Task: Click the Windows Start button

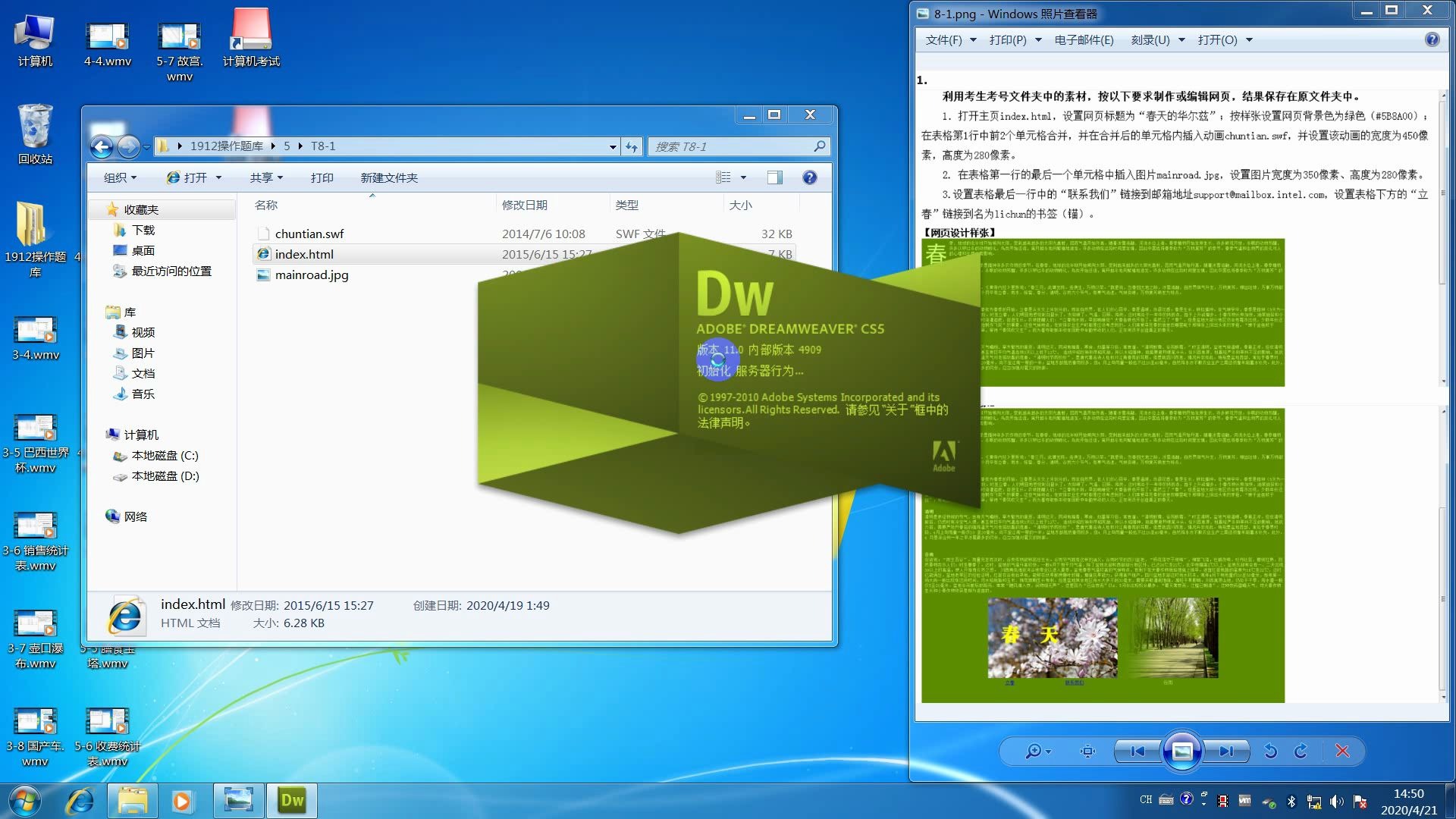Action: coord(25,801)
